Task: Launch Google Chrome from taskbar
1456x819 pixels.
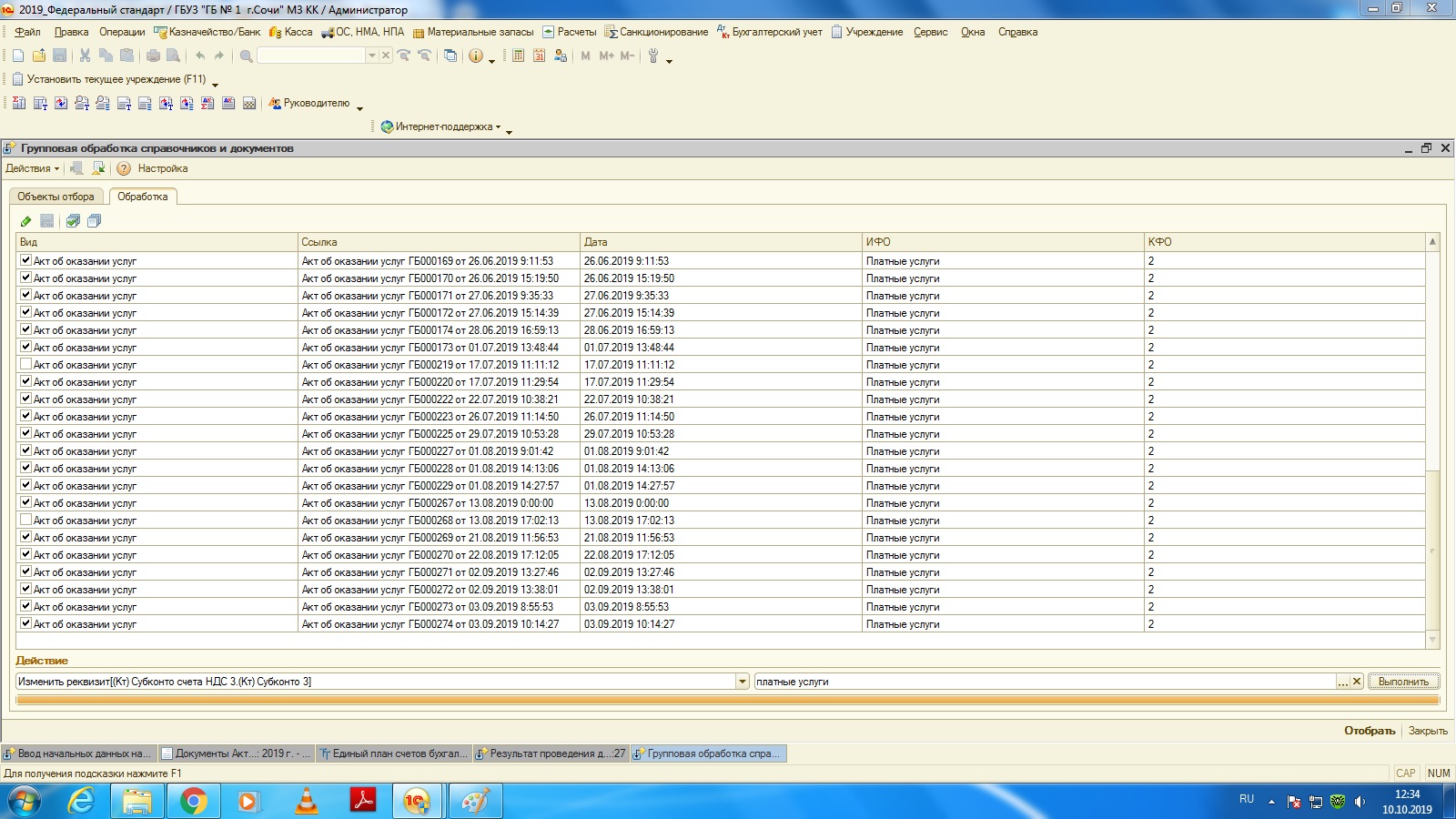Action: pyautogui.click(x=193, y=801)
